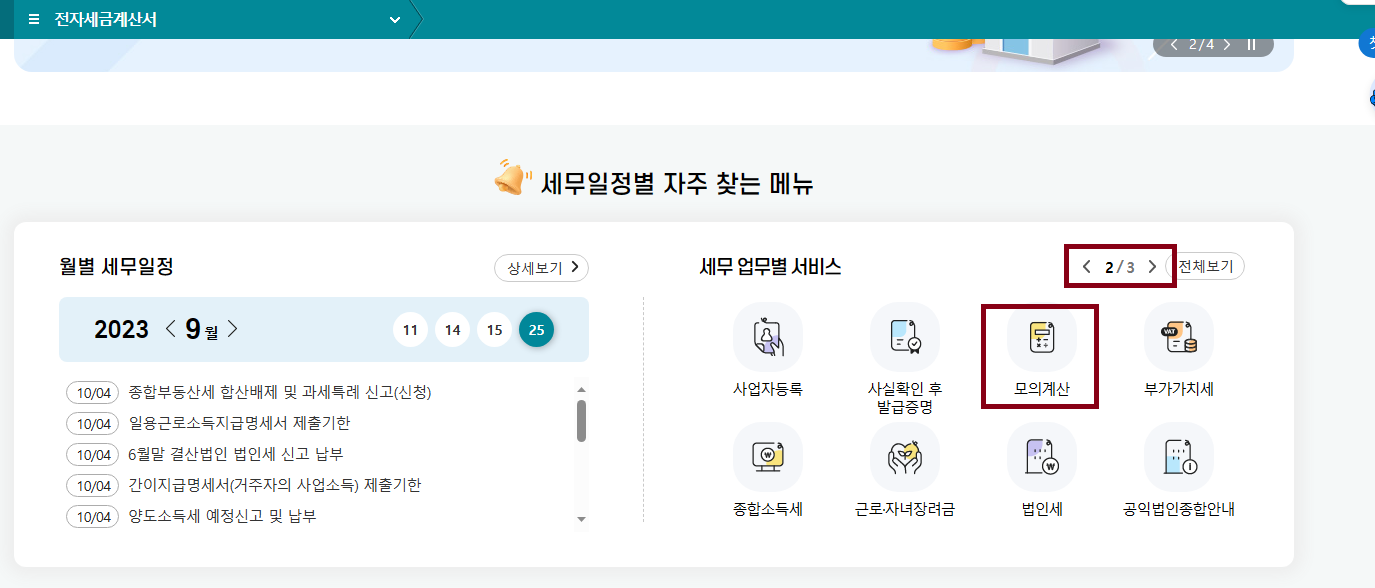This screenshot has height=588, width=1375.
Task: Go back a page with the left pagination arrow
Action: point(1086,266)
